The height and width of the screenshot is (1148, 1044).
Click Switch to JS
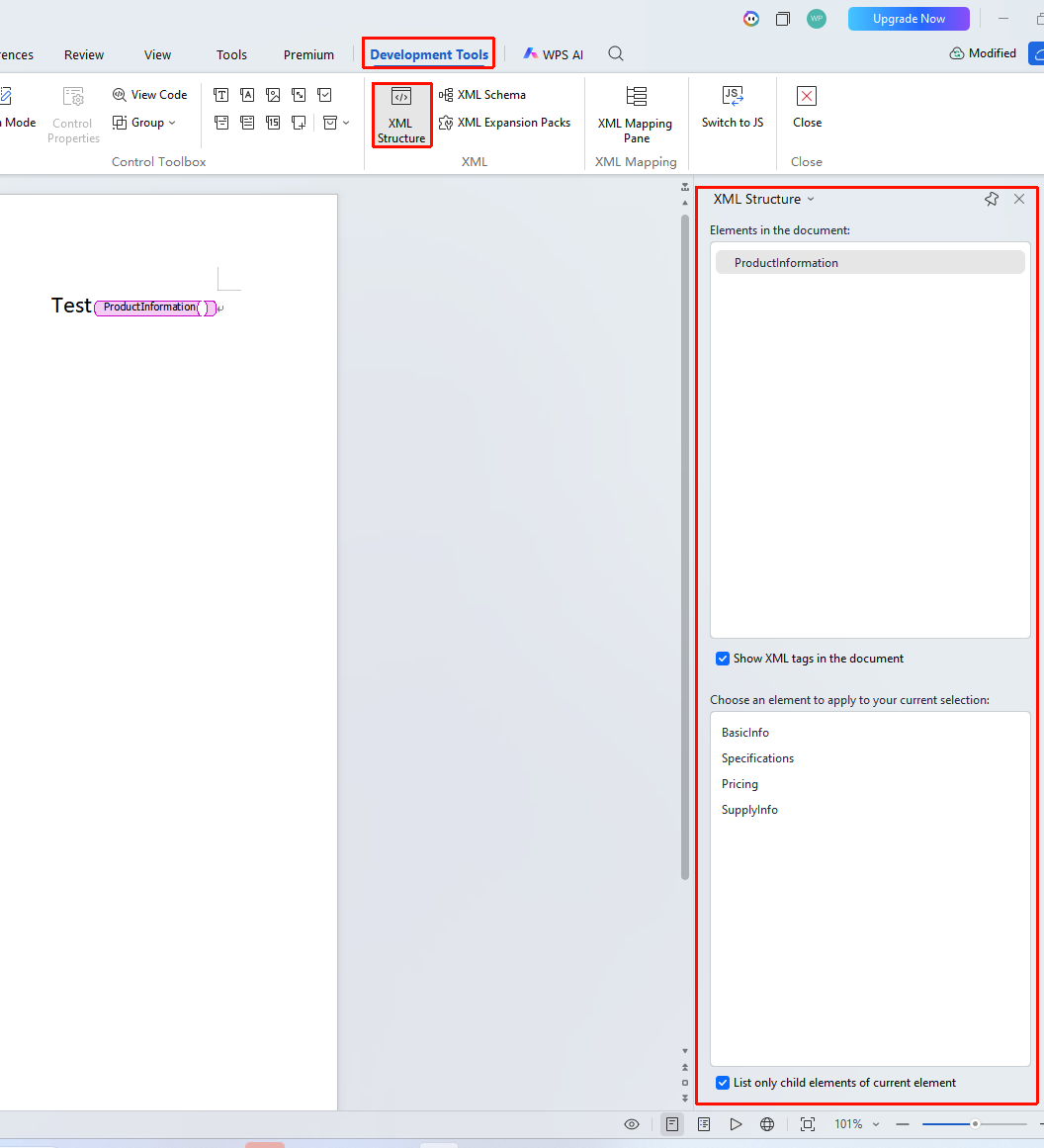tap(733, 108)
